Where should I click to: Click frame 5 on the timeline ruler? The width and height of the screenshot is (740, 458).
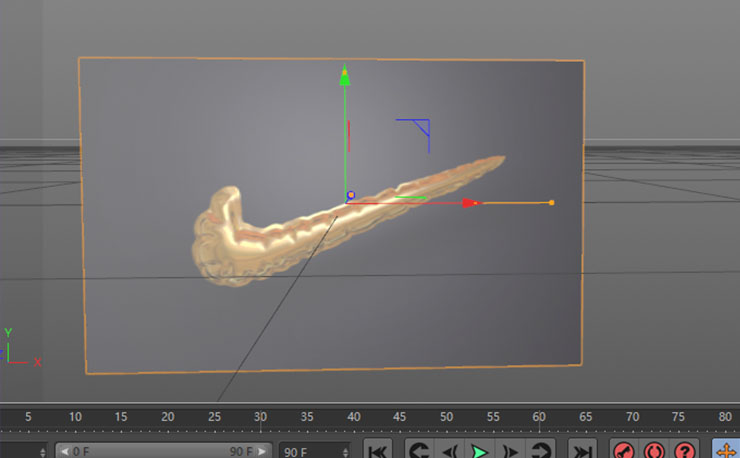pyautogui.click(x=28, y=416)
